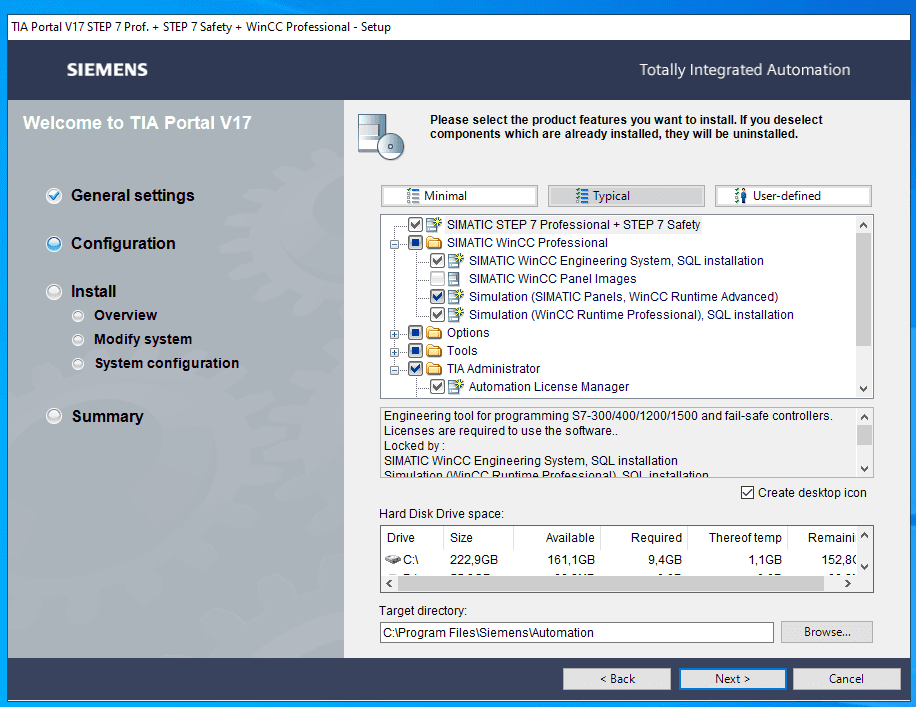Expand the Options tree node
This screenshot has height=707, width=916.
tap(394, 334)
